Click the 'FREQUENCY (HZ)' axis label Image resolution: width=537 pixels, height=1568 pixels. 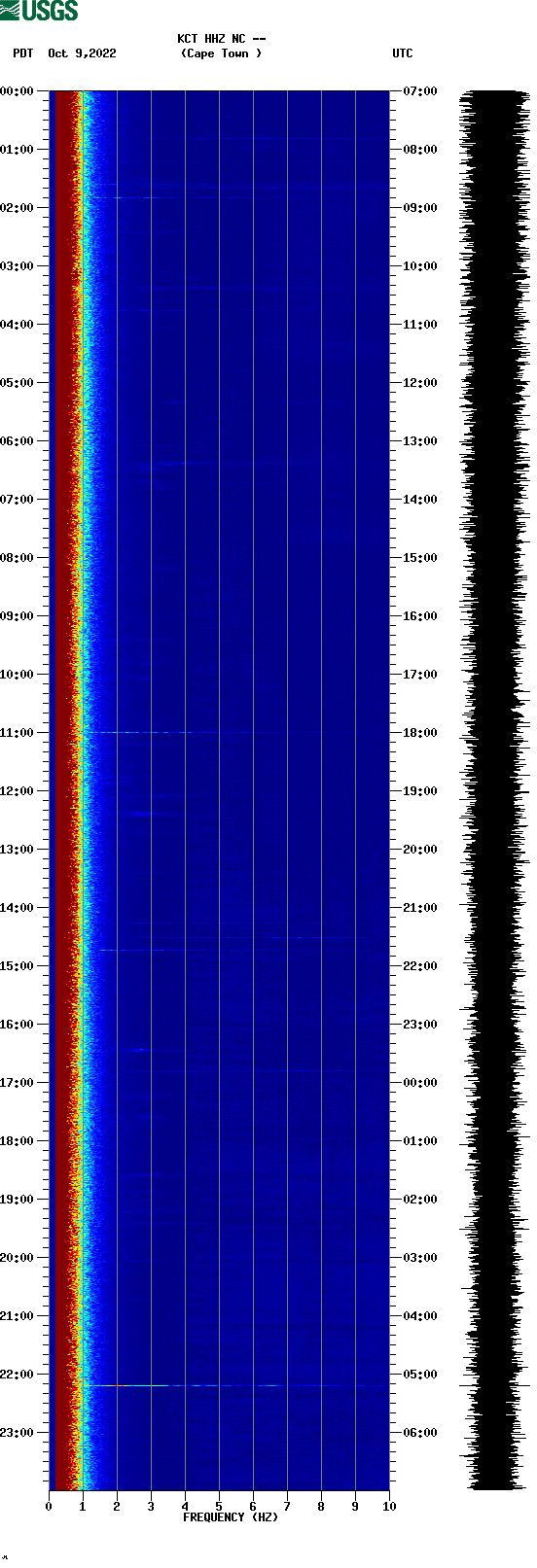click(x=231, y=1517)
